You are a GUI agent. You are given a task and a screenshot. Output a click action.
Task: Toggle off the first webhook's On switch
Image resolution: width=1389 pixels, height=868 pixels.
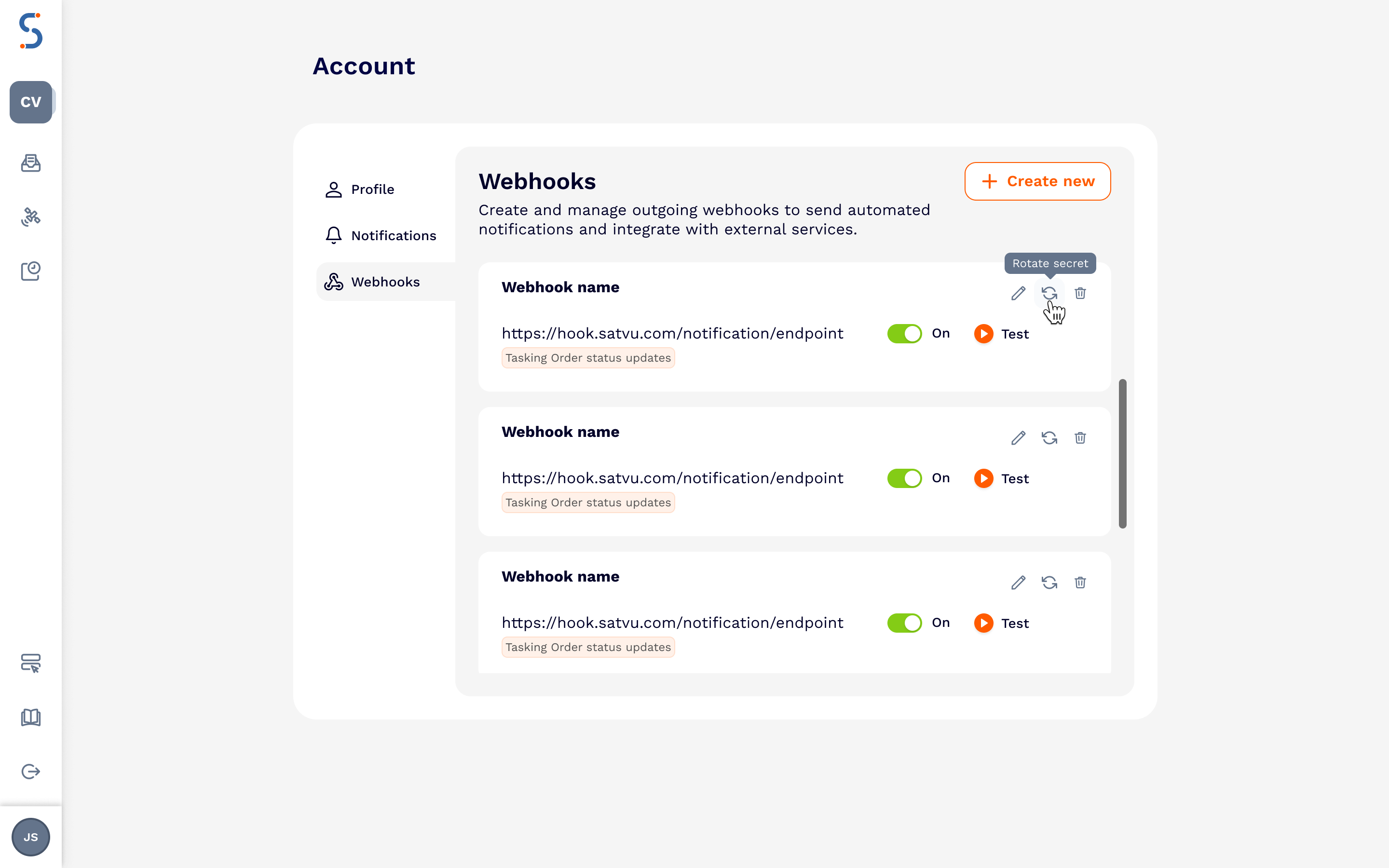click(905, 333)
